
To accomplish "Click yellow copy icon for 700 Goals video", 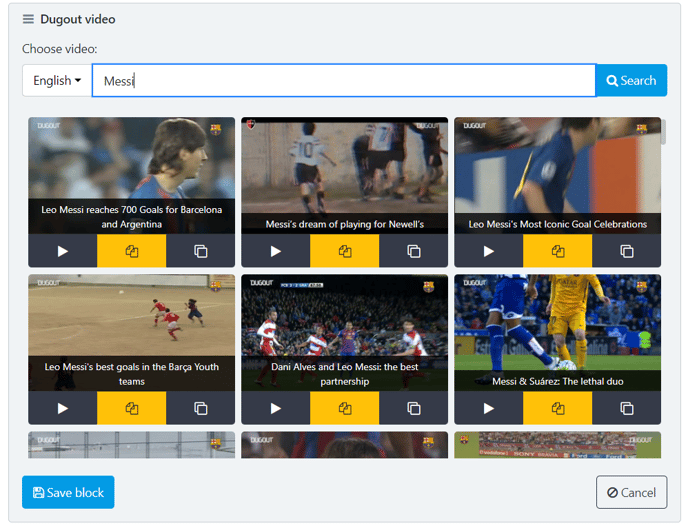I will click(x=132, y=251).
